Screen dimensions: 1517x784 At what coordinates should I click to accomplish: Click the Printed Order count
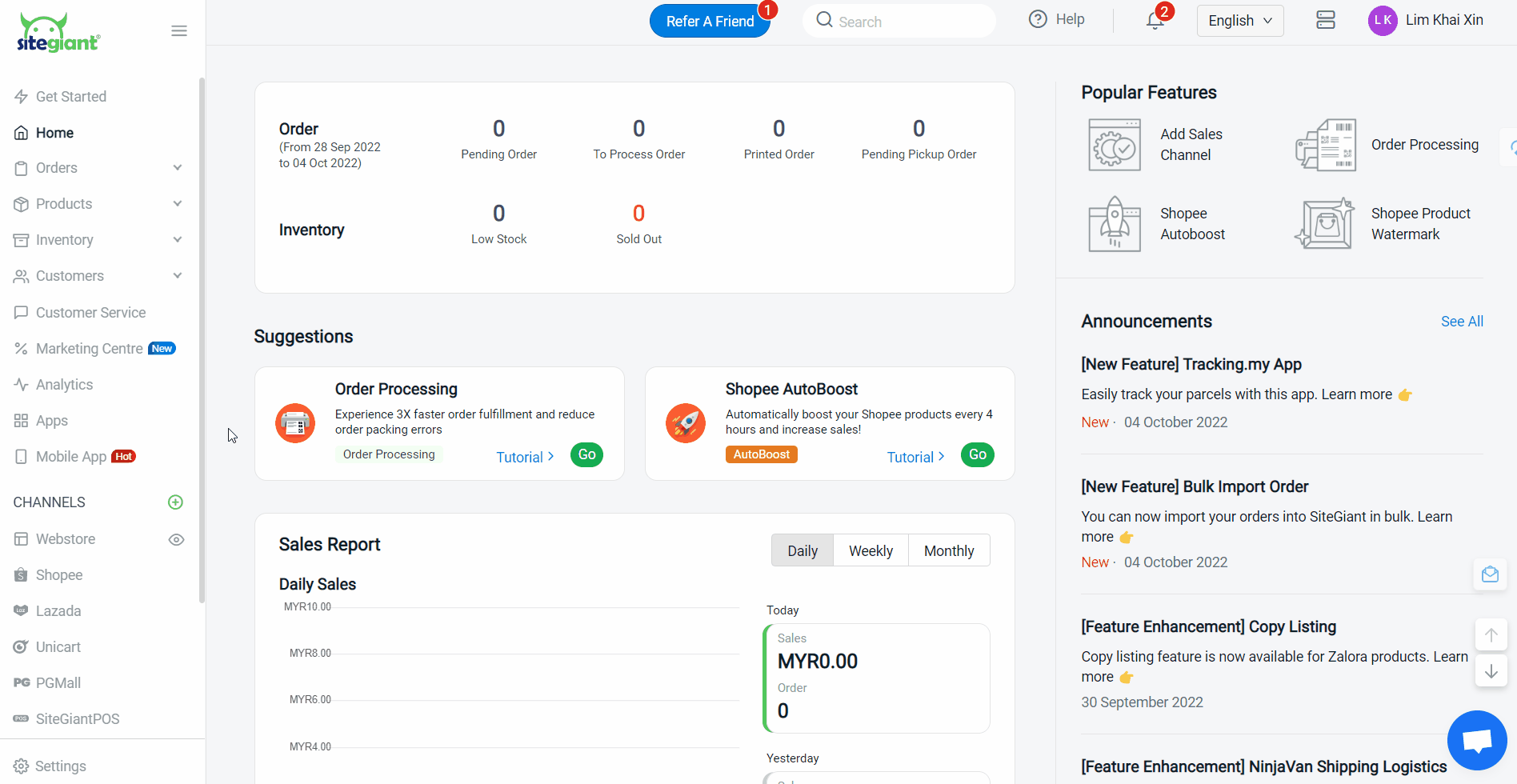pos(779,129)
